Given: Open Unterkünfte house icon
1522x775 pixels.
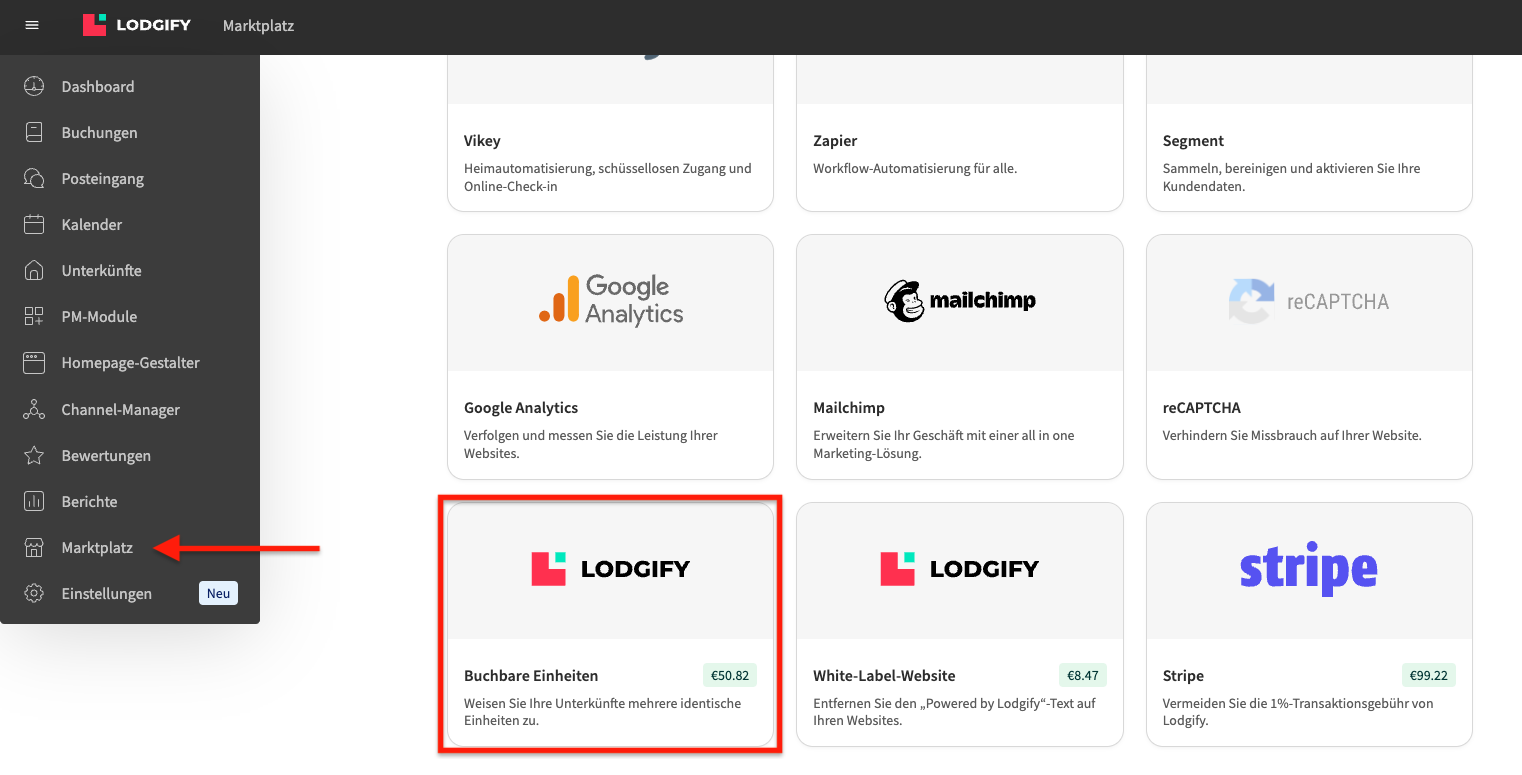Looking at the screenshot, I should 34,270.
